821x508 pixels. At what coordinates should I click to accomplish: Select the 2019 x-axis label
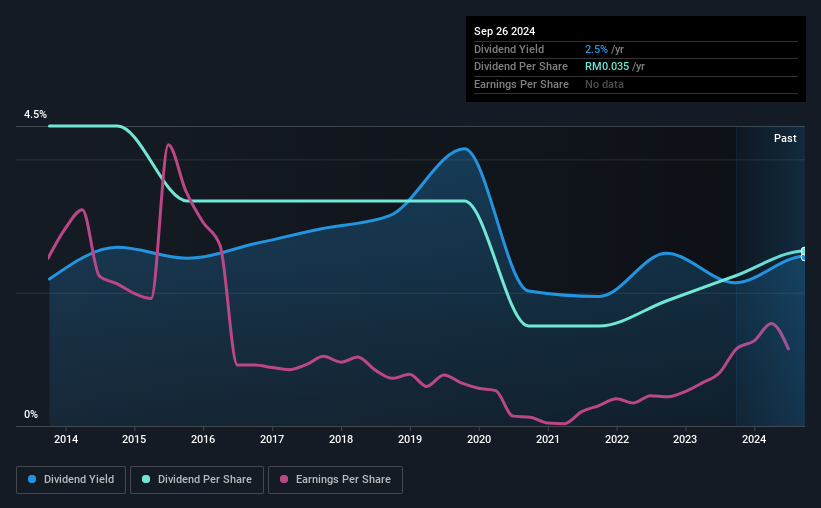[410, 439]
